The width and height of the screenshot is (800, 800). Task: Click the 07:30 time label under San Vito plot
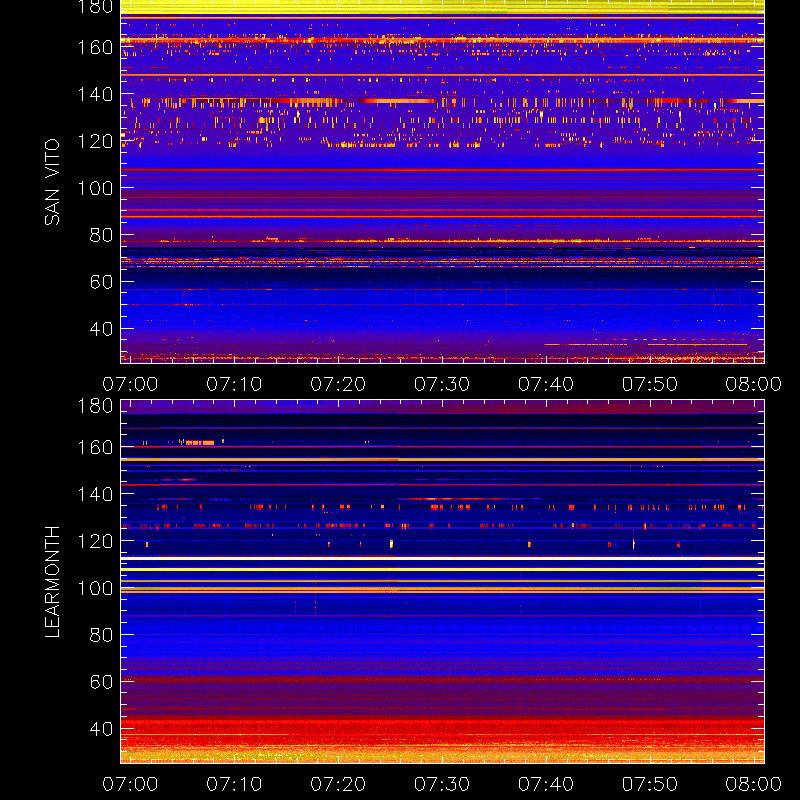coord(442,384)
